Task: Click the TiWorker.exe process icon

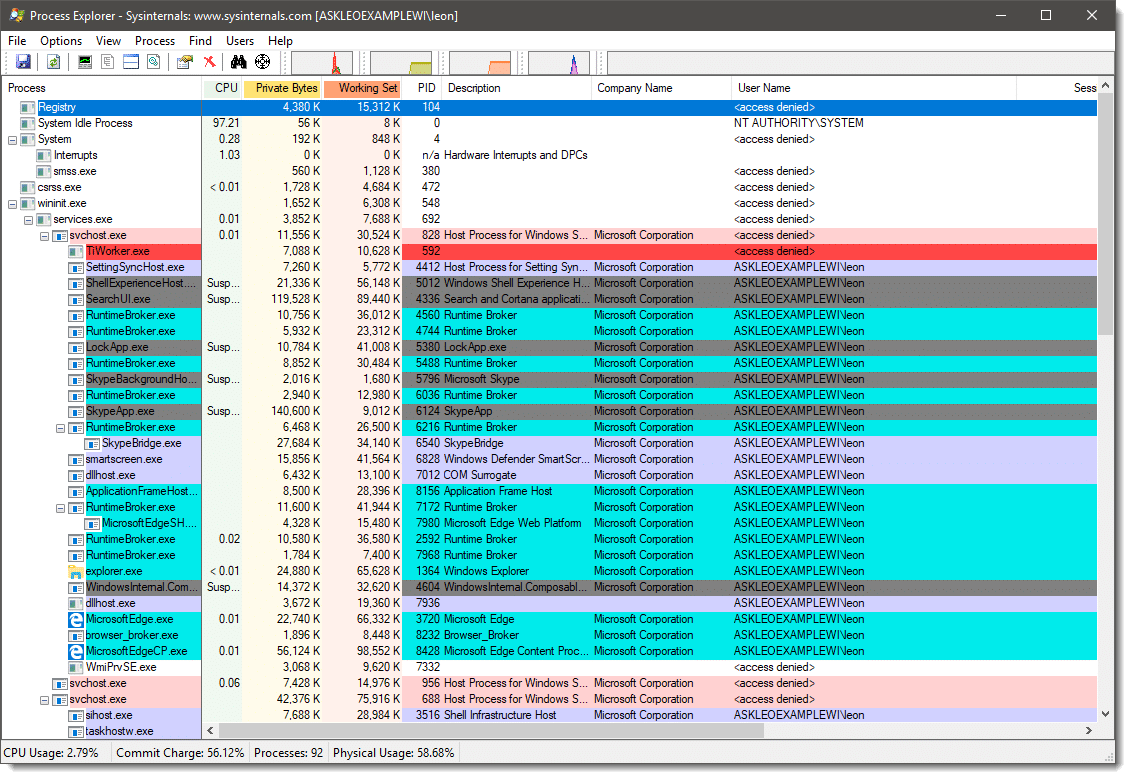Action: click(75, 252)
